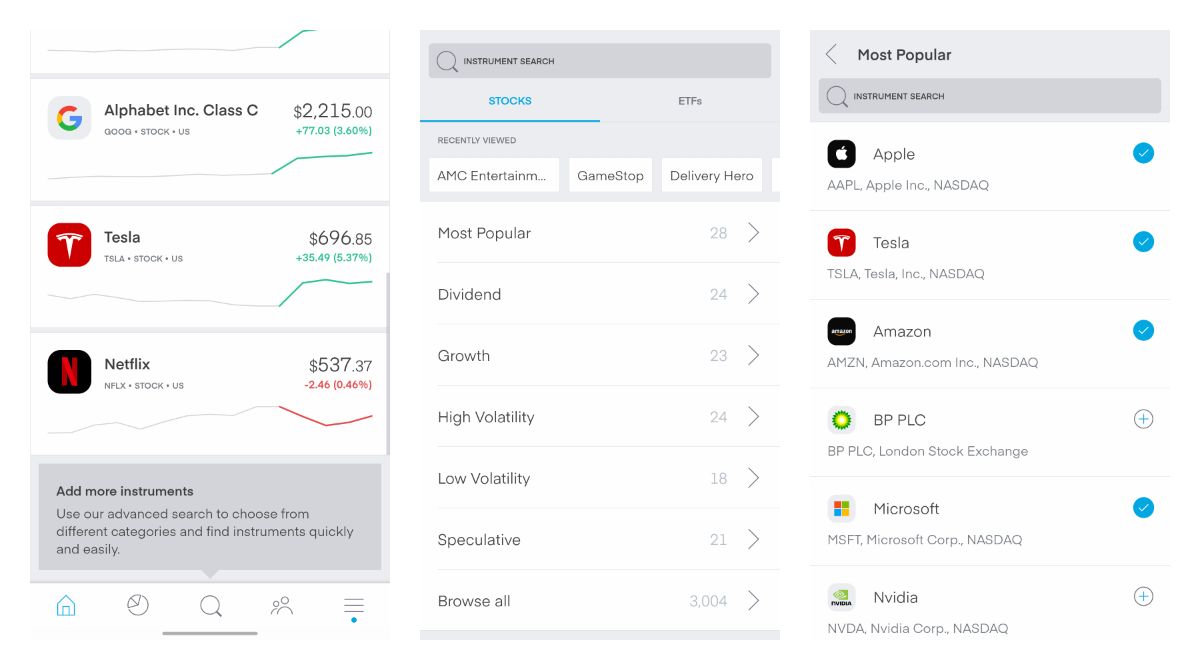Add BP PLC with the plus button
Image resolution: width=1200 pixels, height=670 pixels.
click(1143, 419)
